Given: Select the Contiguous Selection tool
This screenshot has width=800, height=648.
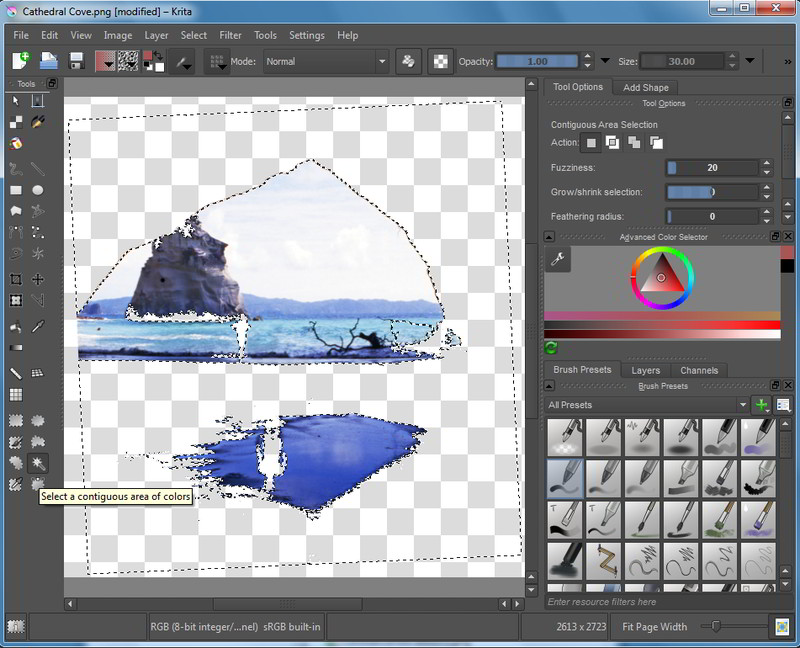Looking at the screenshot, I should coord(37,460).
